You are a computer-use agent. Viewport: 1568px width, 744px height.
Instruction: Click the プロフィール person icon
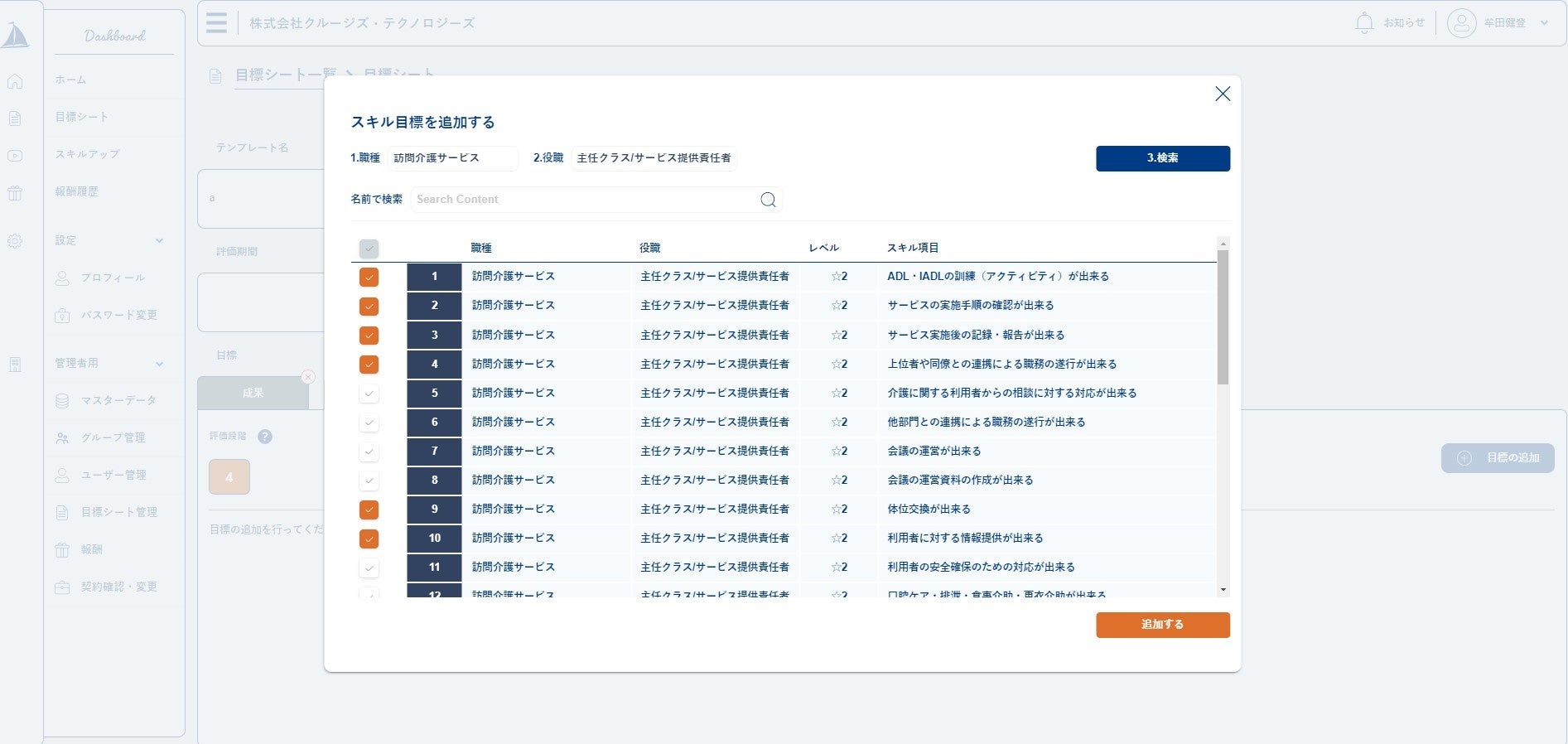point(62,278)
